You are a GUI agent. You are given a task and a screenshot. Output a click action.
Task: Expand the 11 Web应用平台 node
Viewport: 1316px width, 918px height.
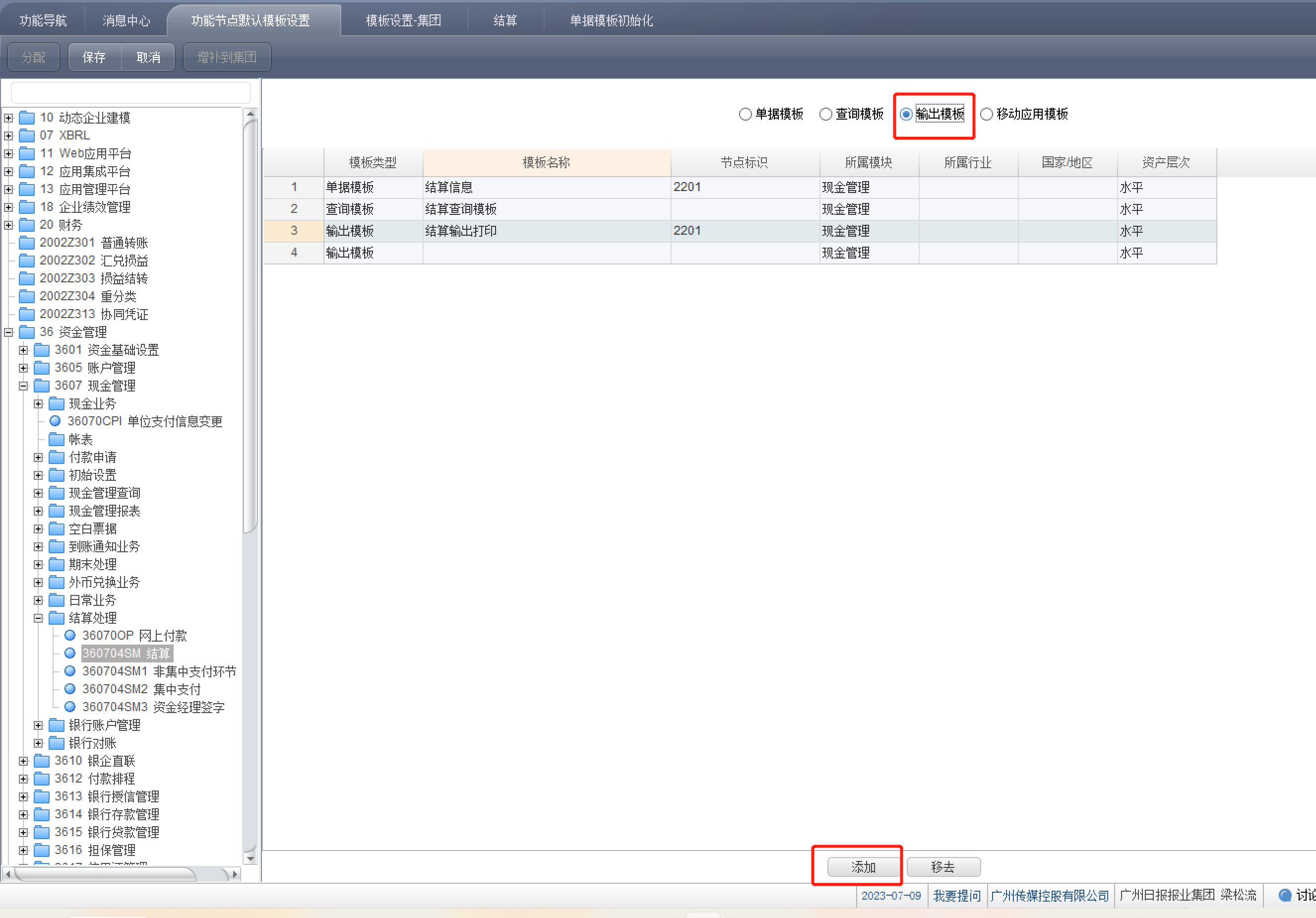click(8, 154)
